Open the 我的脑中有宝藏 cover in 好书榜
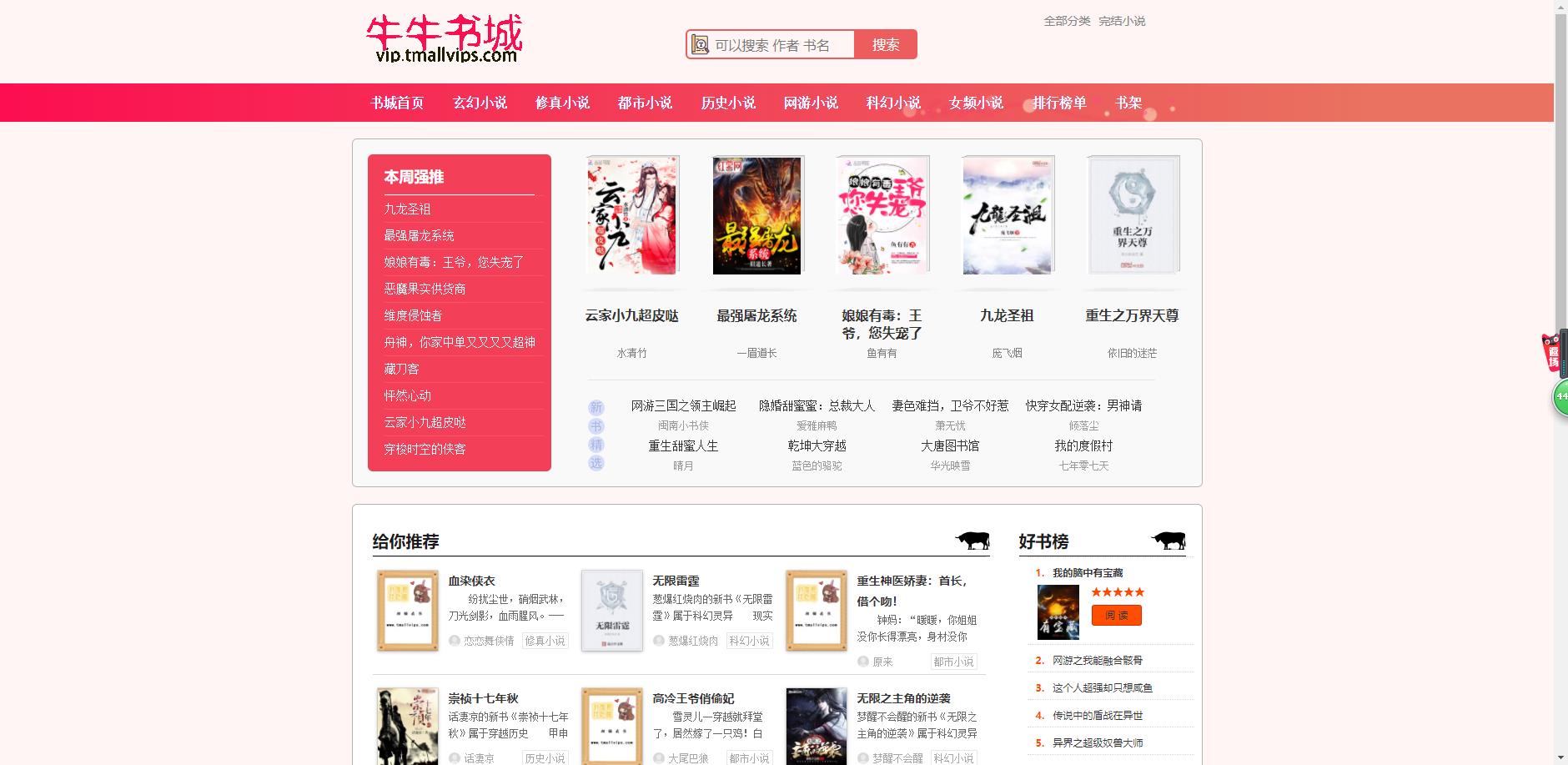Image resolution: width=1568 pixels, height=765 pixels. (x=1058, y=612)
